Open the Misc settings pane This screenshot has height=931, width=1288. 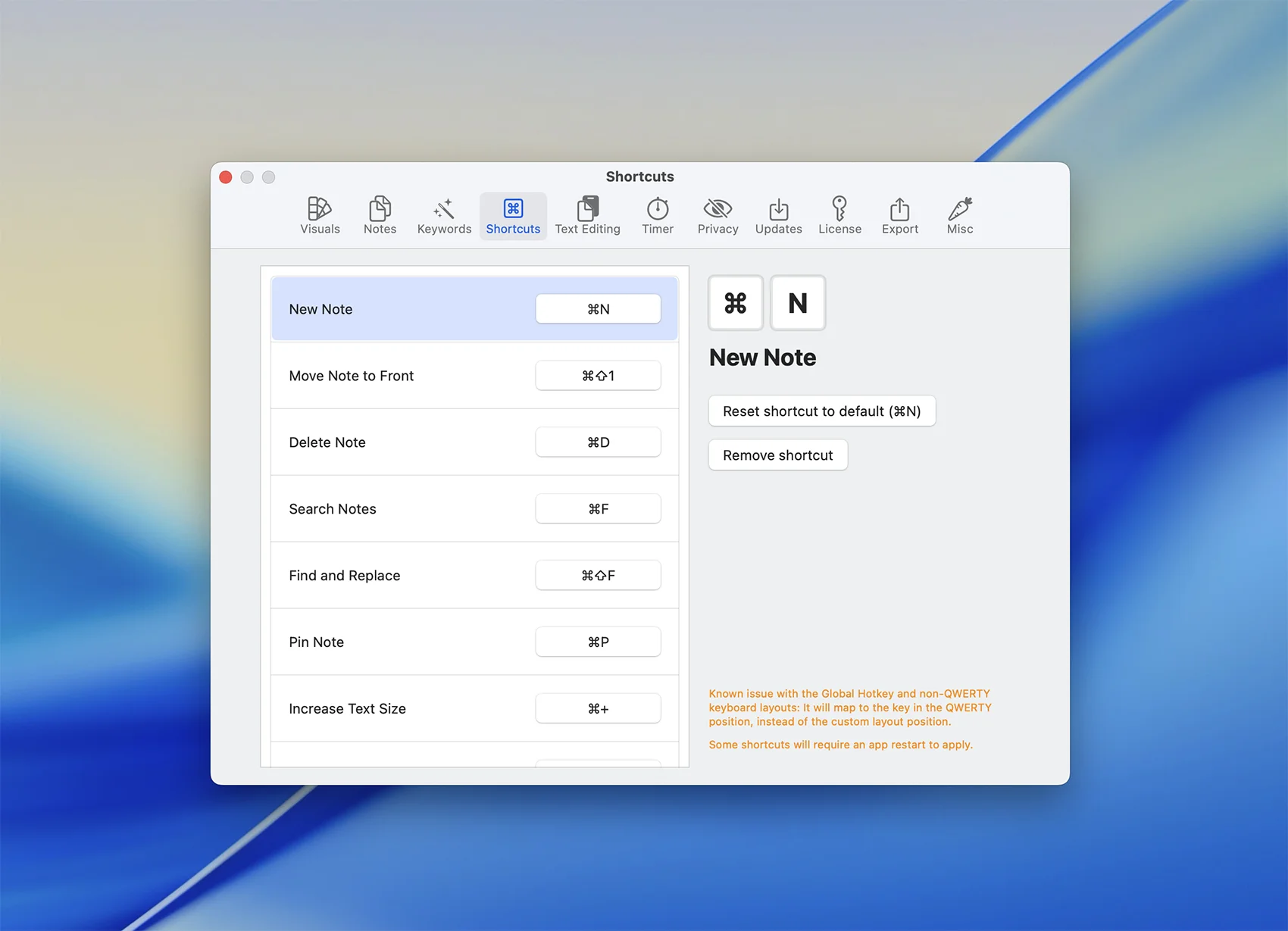pyautogui.click(x=959, y=216)
